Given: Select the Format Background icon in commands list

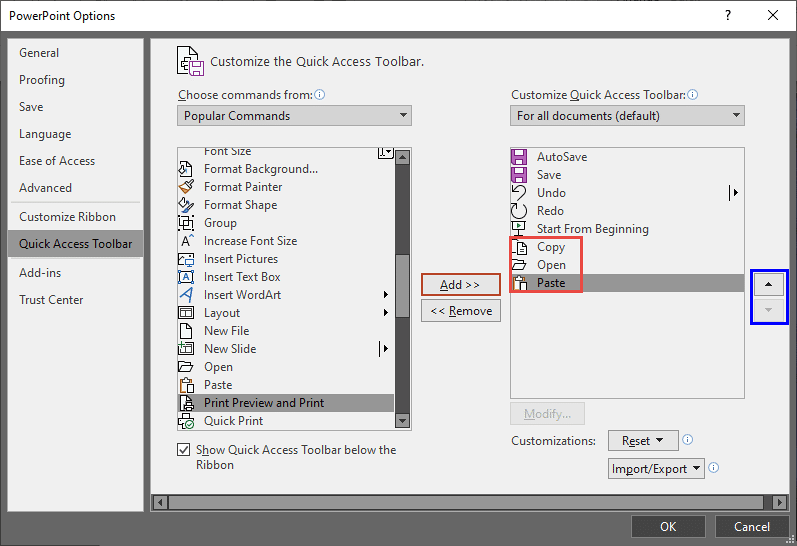Looking at the screenshot, I should point(186,169).
